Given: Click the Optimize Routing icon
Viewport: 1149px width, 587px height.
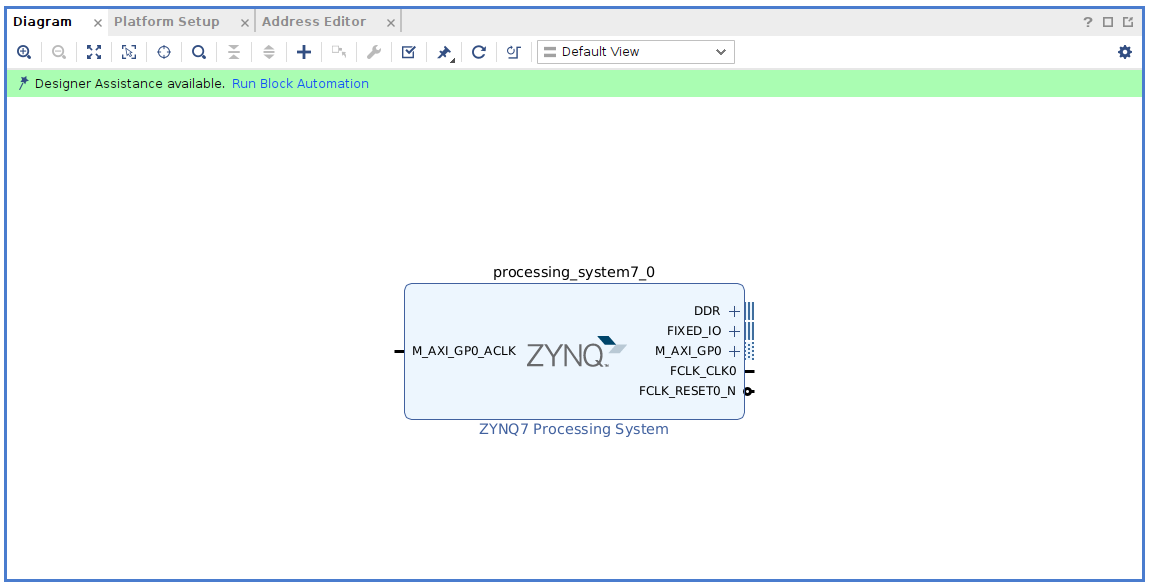Looking at the screenshot, I should (514, 52).
